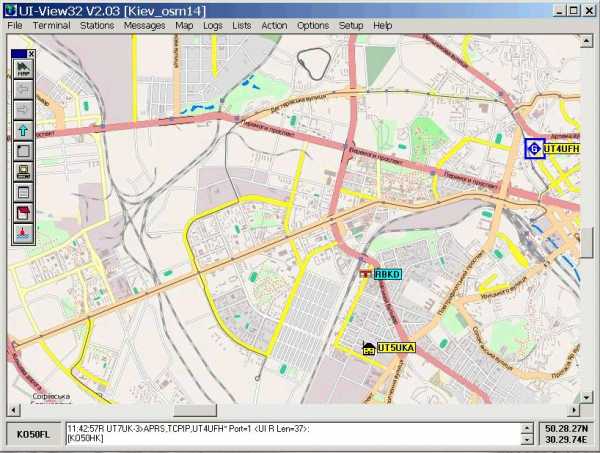This screenshot has height=453, width=600.
Task: Click the vertical map scrollbar thumb
Action: [588, 242]
